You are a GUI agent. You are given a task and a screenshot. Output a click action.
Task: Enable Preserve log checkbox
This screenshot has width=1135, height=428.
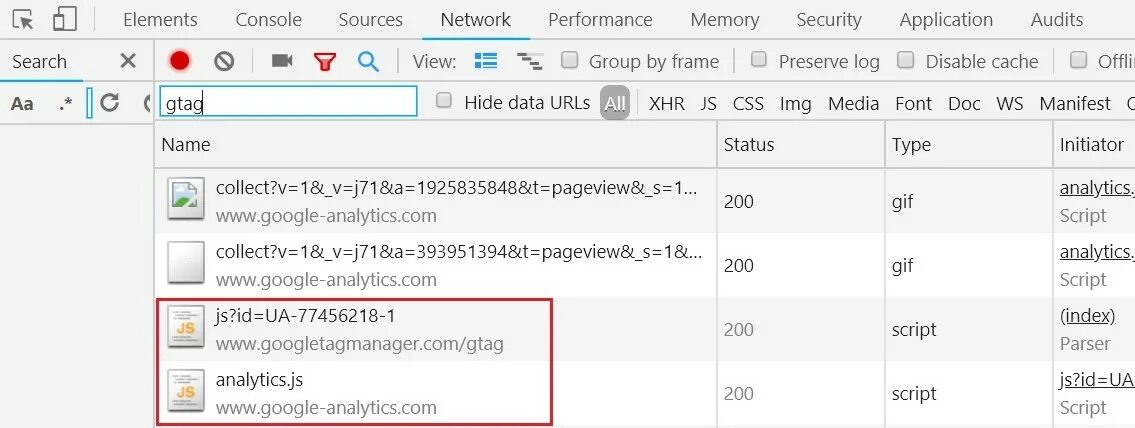759,60
